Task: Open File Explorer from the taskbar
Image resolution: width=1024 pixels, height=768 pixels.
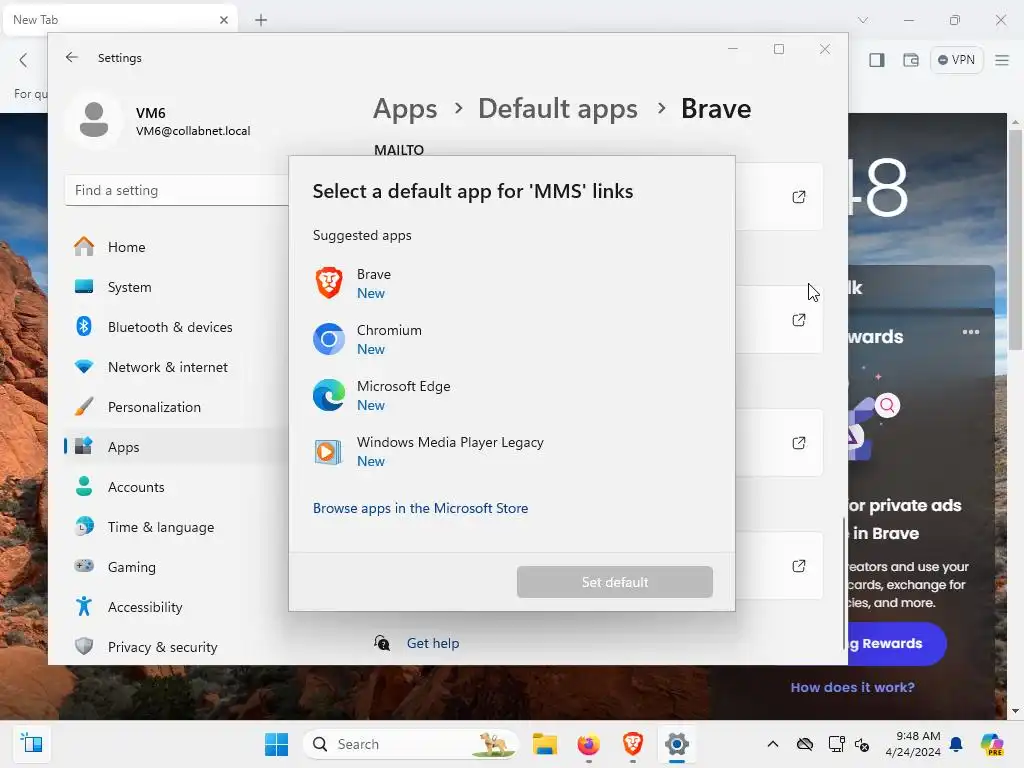Action: 545,744
